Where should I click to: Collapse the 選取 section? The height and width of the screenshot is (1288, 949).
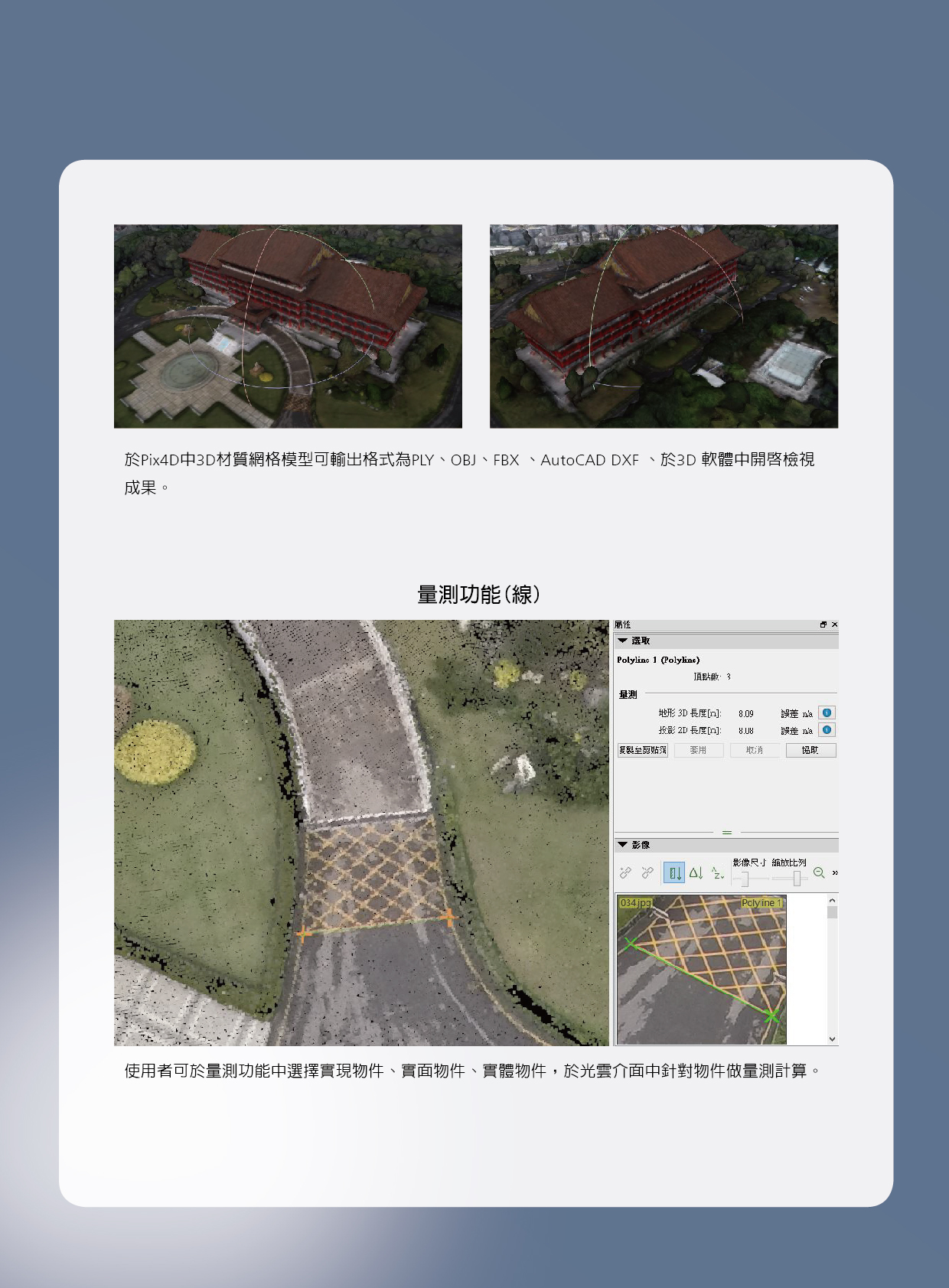pyautogui.click(x=623, y=641)
